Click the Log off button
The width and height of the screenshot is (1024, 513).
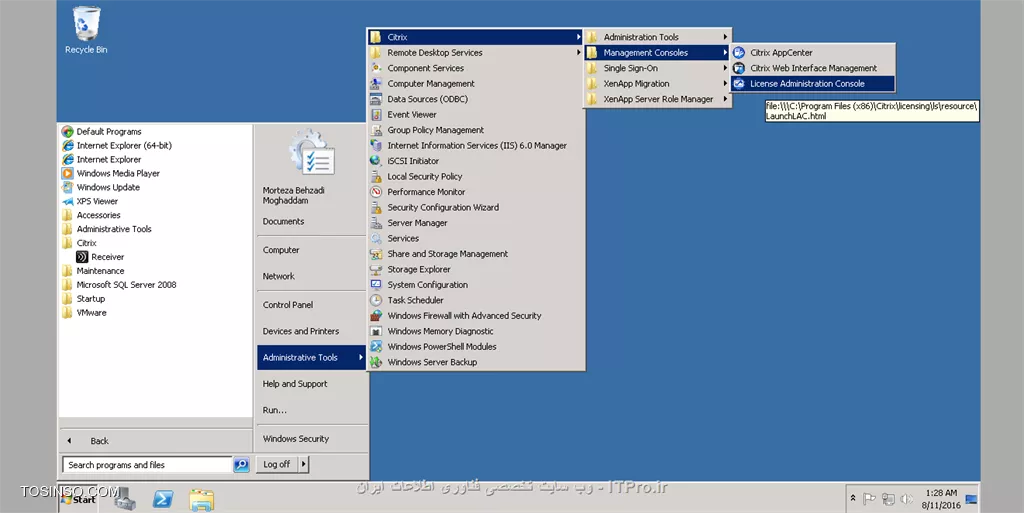click(278, 465)
